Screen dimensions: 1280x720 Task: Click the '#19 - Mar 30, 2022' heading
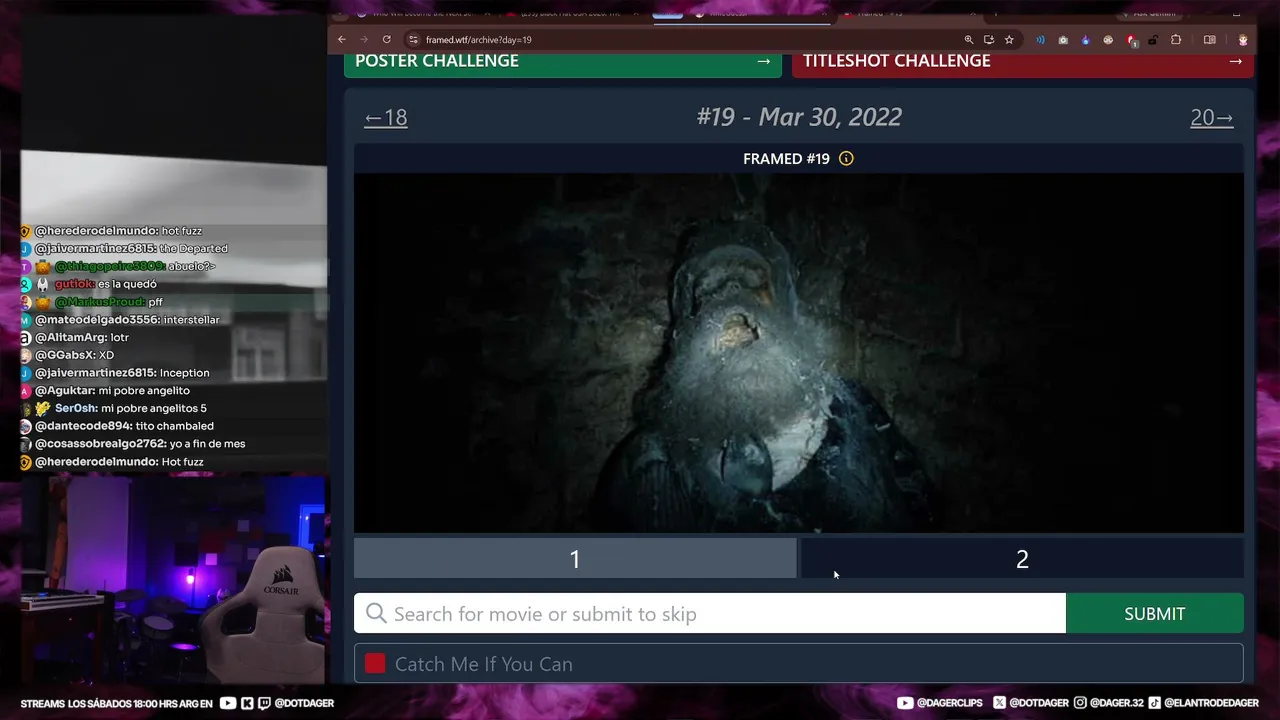[799, 117]
